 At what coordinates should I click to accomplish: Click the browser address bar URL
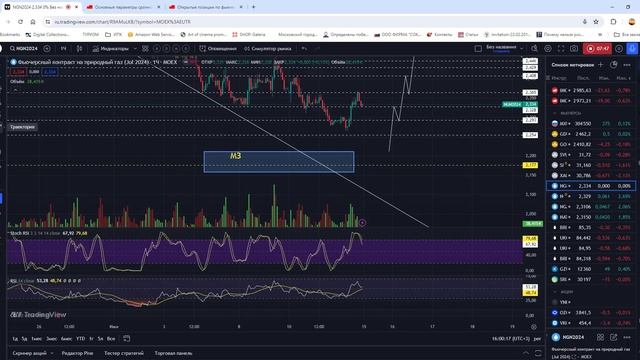pyautogui.click(x=122, y=22)
